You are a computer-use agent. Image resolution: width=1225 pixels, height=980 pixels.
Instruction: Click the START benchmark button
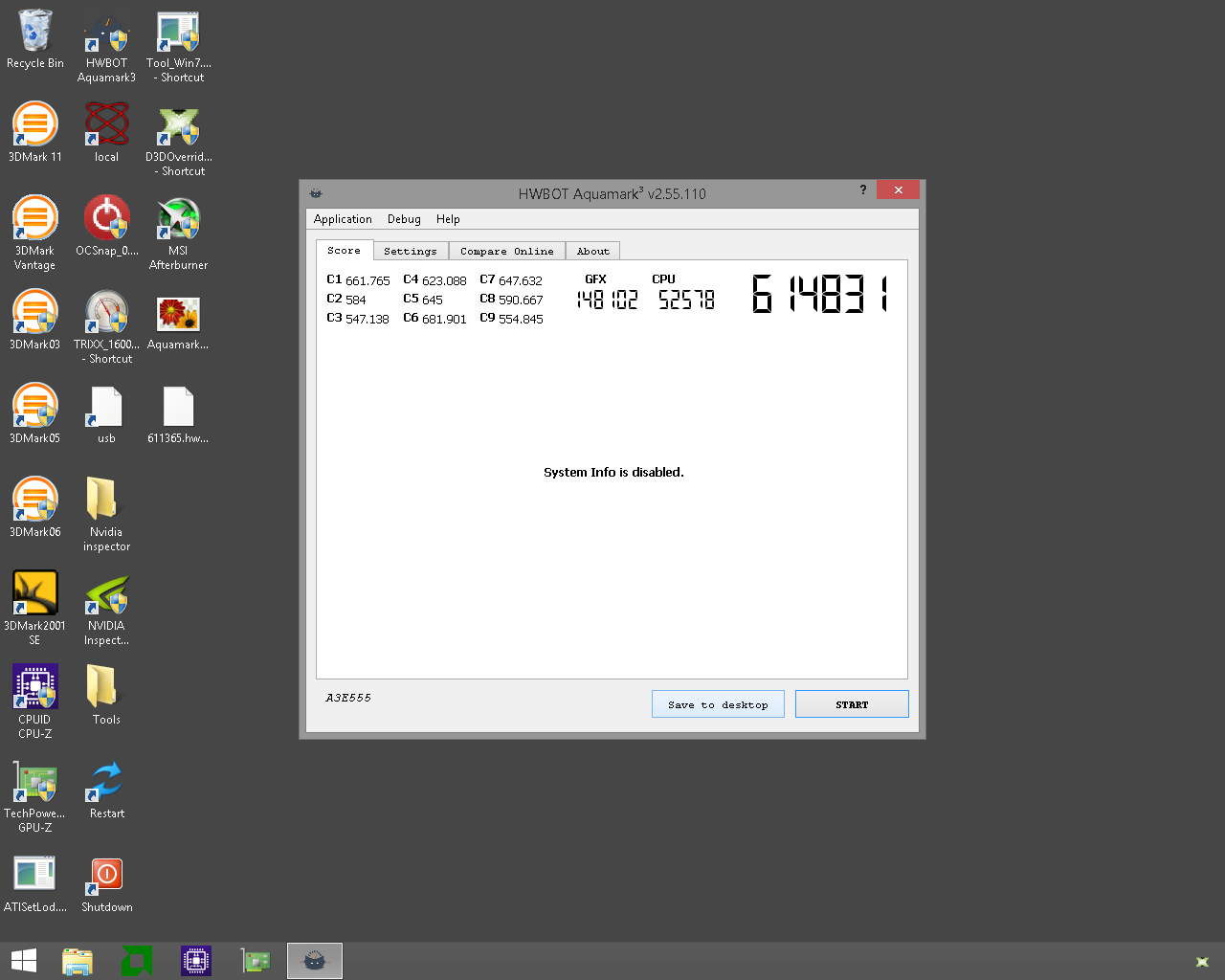(852, 704)
